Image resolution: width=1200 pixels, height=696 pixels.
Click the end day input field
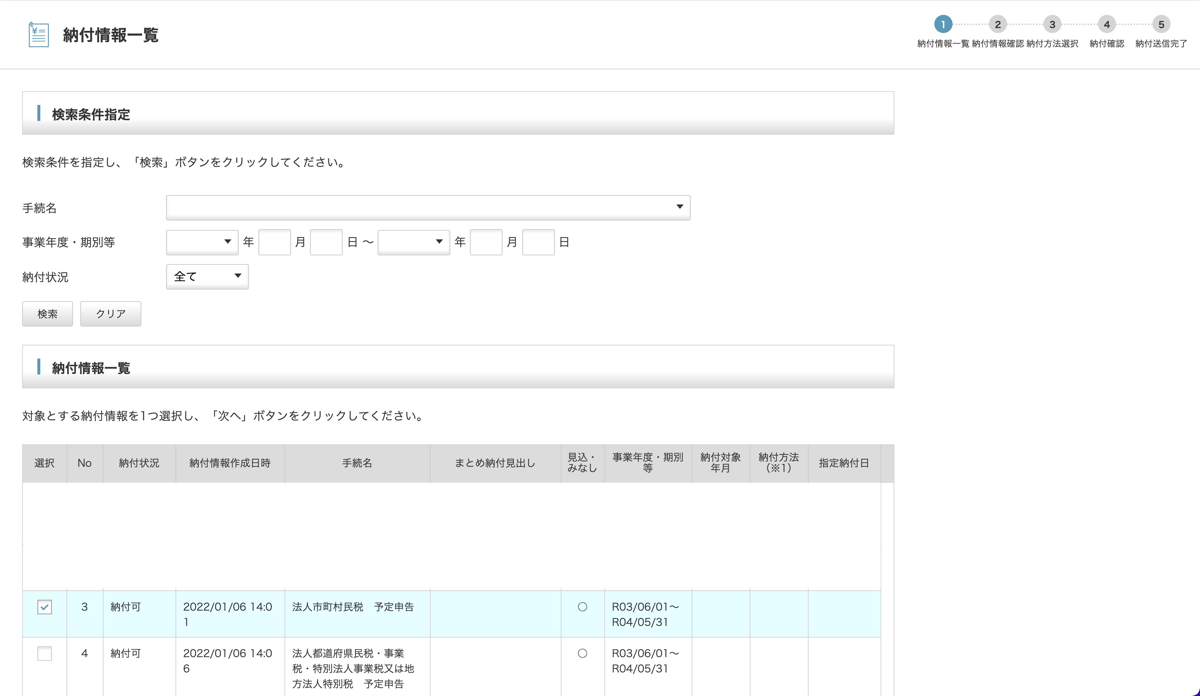(538, 242)
